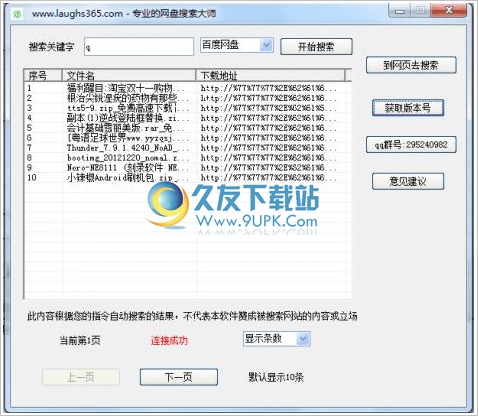This screenshot has width=478, height=416.
Task: Select row 8 booting_20121220_nomal
Action: 188,158
